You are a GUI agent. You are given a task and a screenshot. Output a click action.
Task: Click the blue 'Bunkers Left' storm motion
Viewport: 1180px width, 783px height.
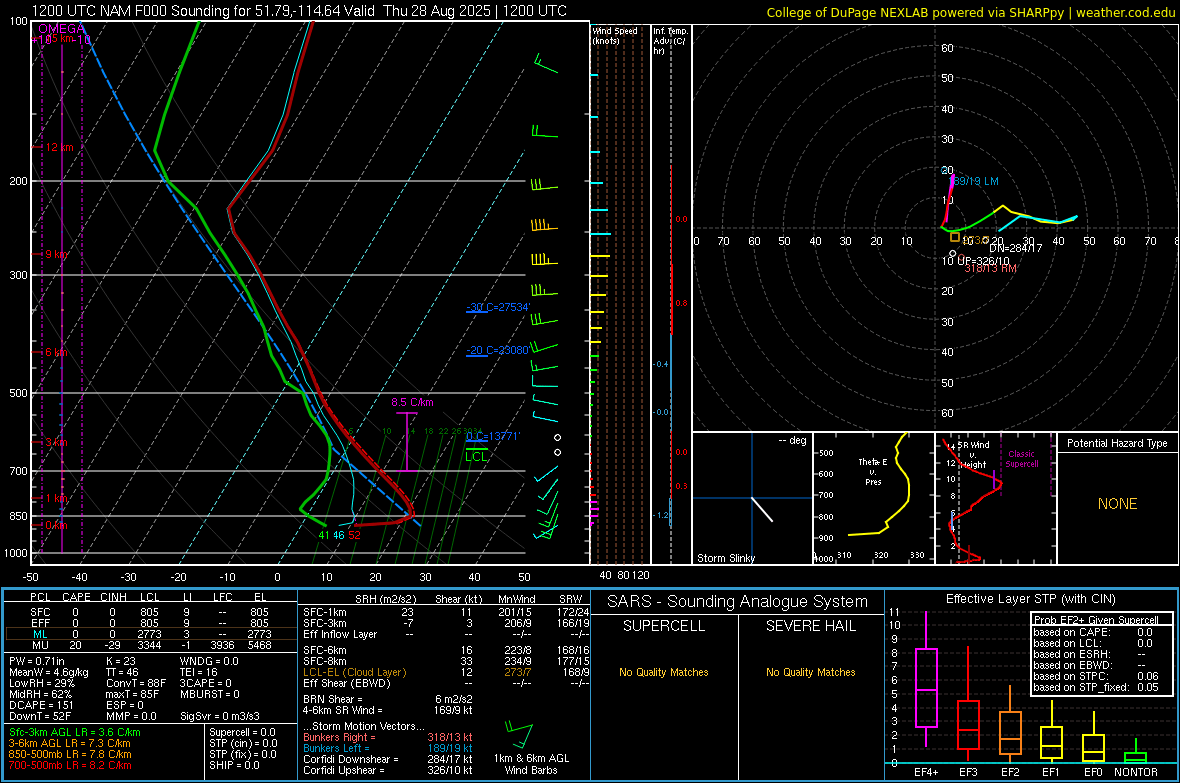point(388,748)
